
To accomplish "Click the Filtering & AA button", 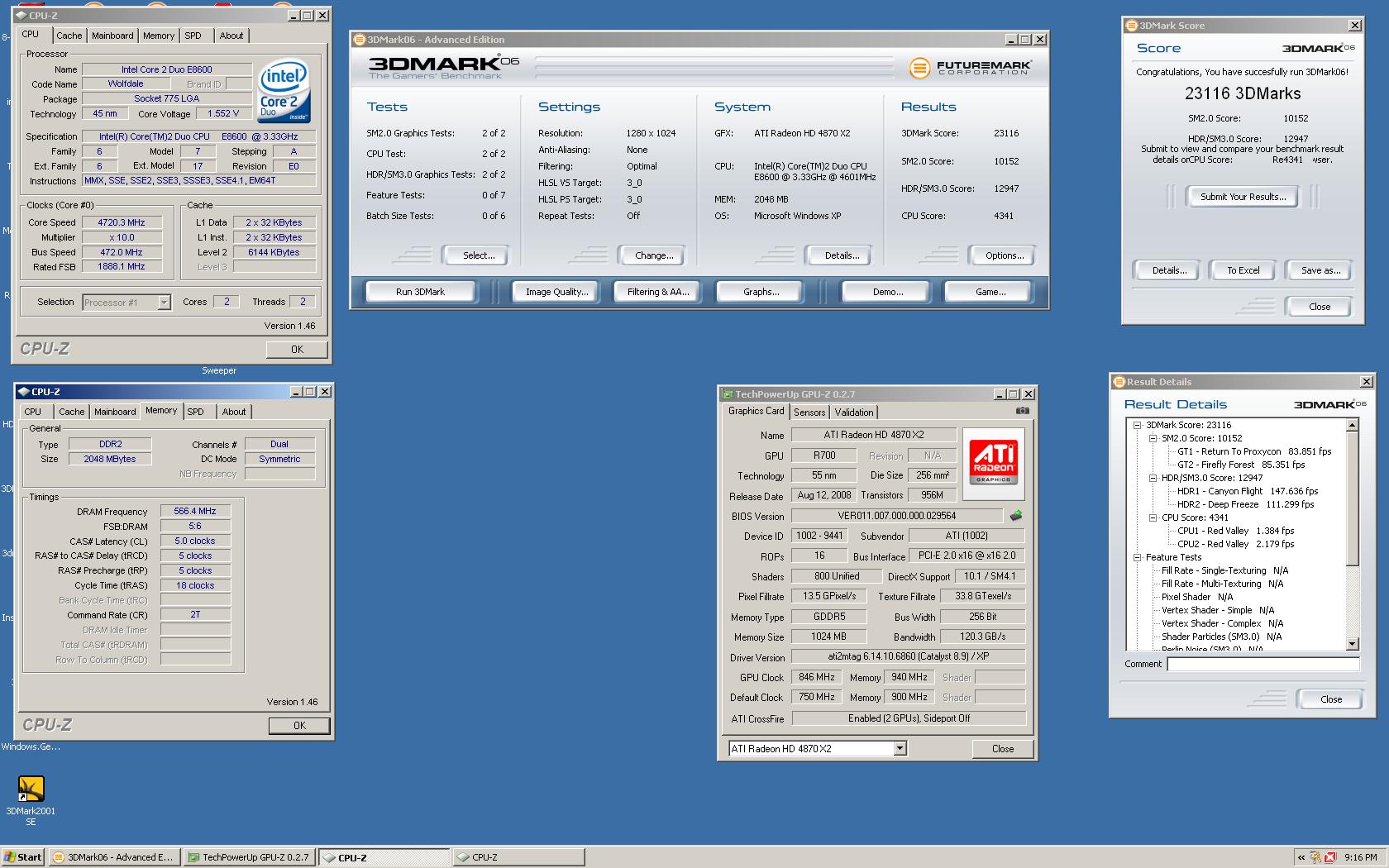I will [658, 292].
